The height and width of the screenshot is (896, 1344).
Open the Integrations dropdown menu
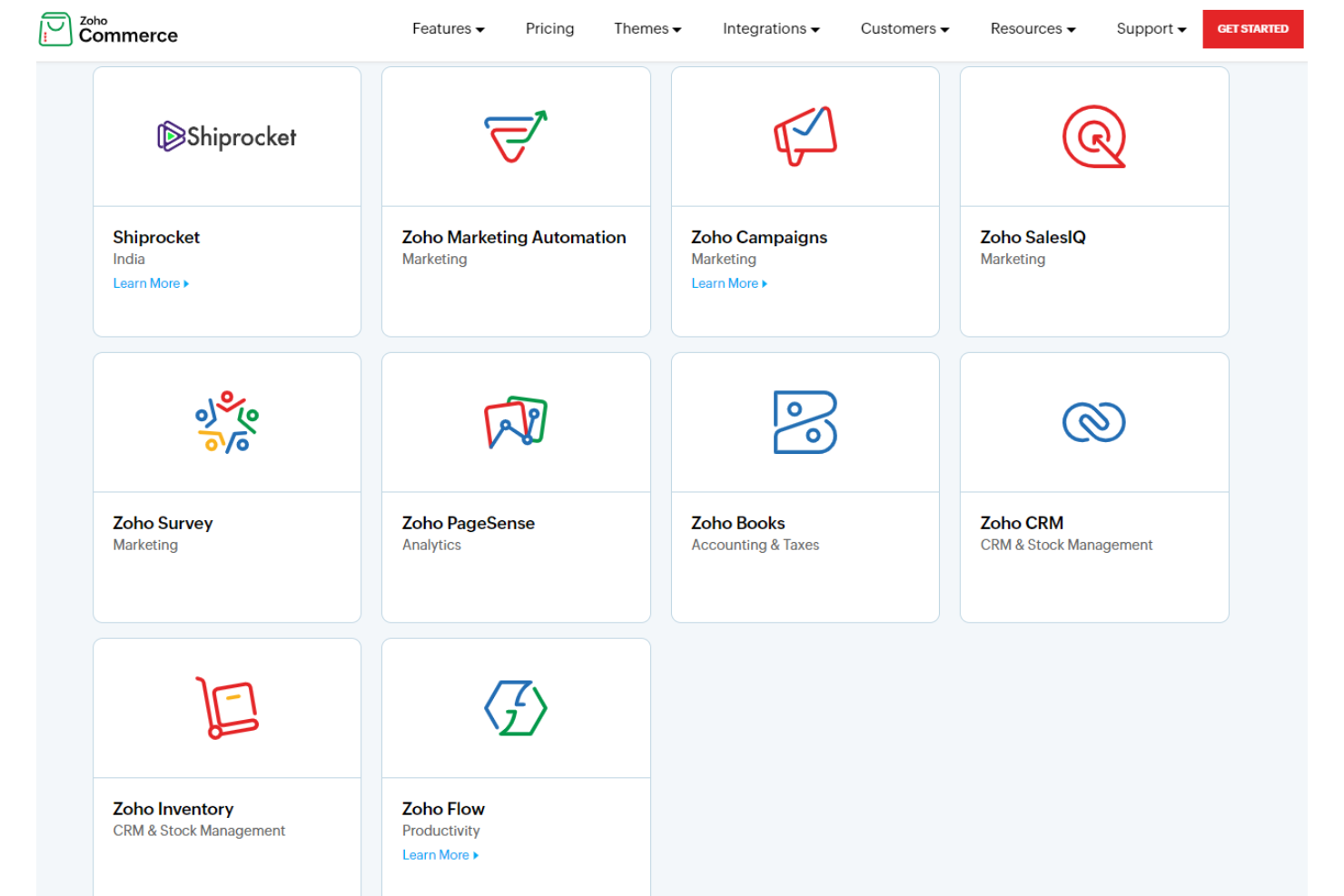point(769,28)
